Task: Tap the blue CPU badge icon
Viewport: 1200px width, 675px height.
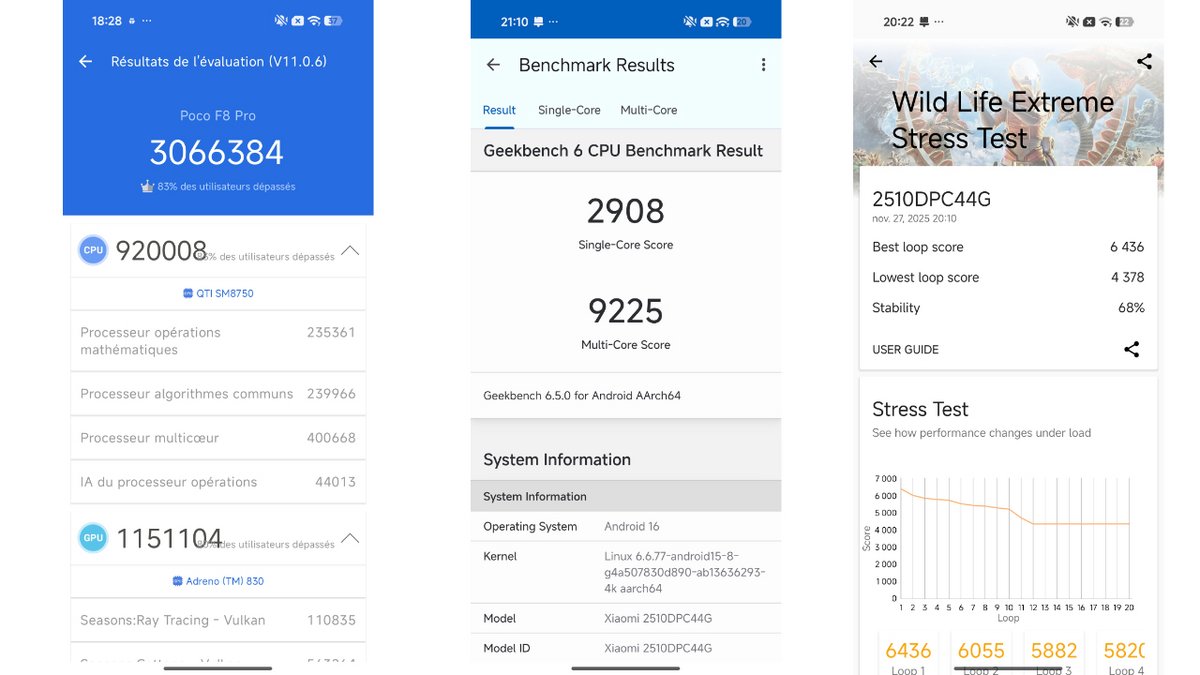Action: [93, 251]
